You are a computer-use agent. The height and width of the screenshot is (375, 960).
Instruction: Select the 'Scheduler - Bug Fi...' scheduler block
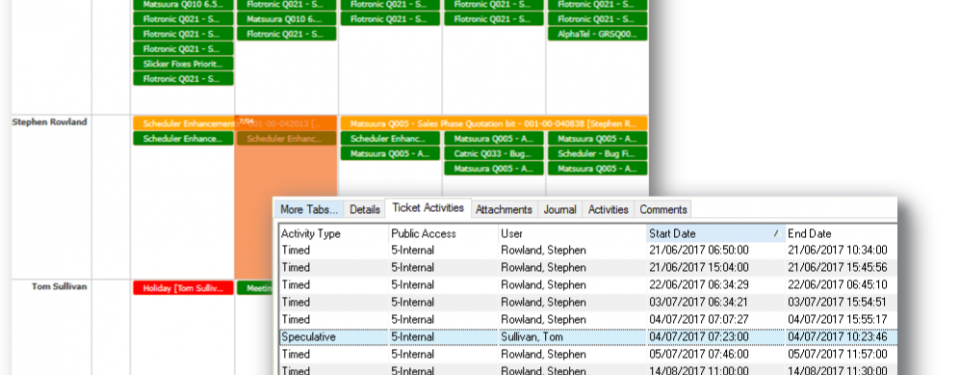click(598, 154)
